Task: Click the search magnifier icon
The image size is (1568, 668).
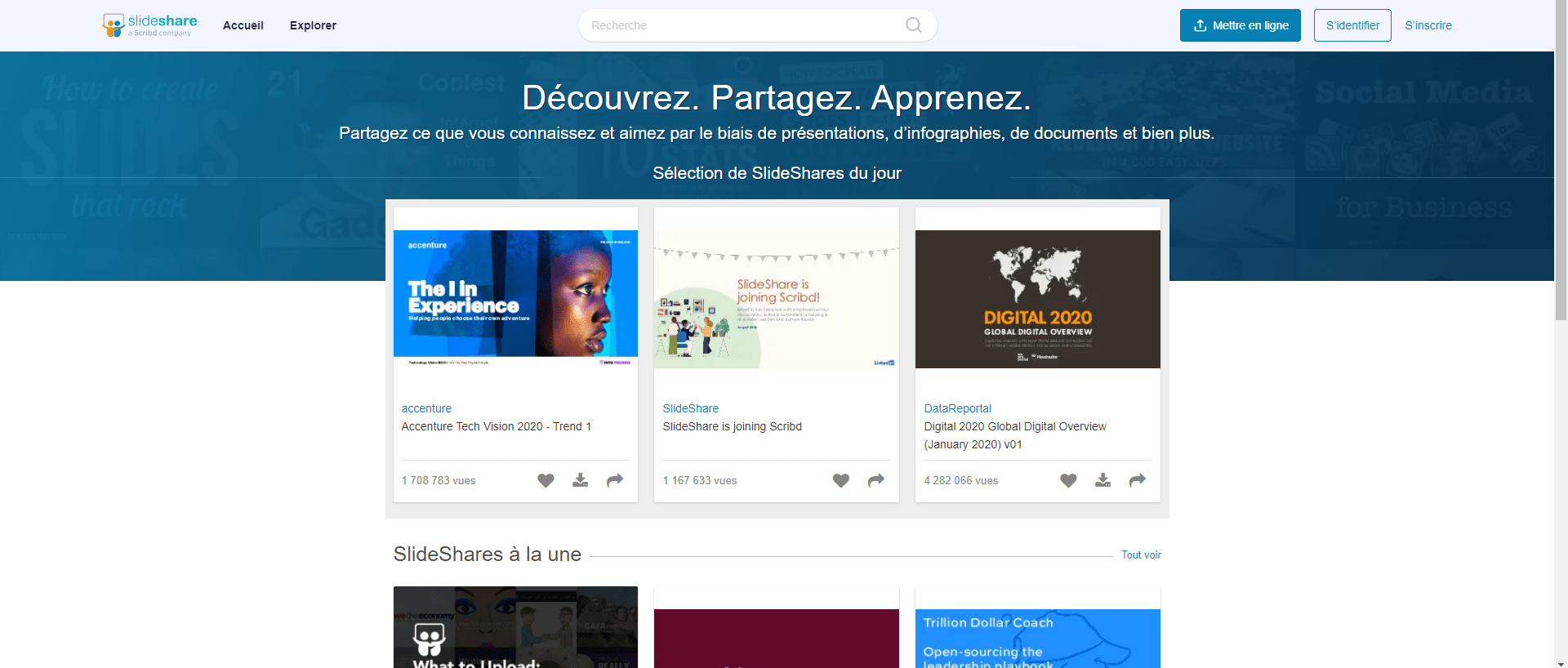Action: 913,25
